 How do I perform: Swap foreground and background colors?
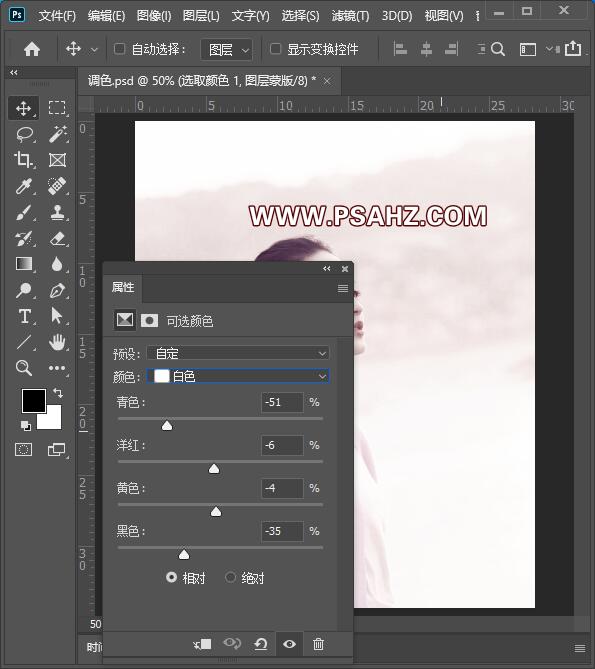tap(58, 392)
